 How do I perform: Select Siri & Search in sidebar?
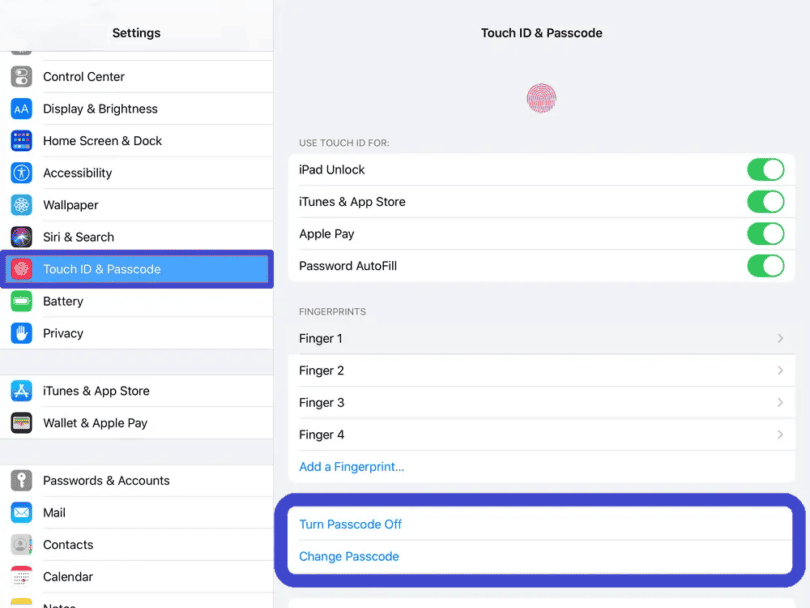pos(136,237)
